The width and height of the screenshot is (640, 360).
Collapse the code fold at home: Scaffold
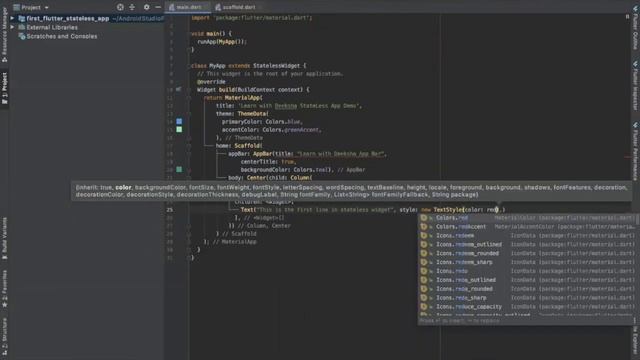[x=189, y=146]
